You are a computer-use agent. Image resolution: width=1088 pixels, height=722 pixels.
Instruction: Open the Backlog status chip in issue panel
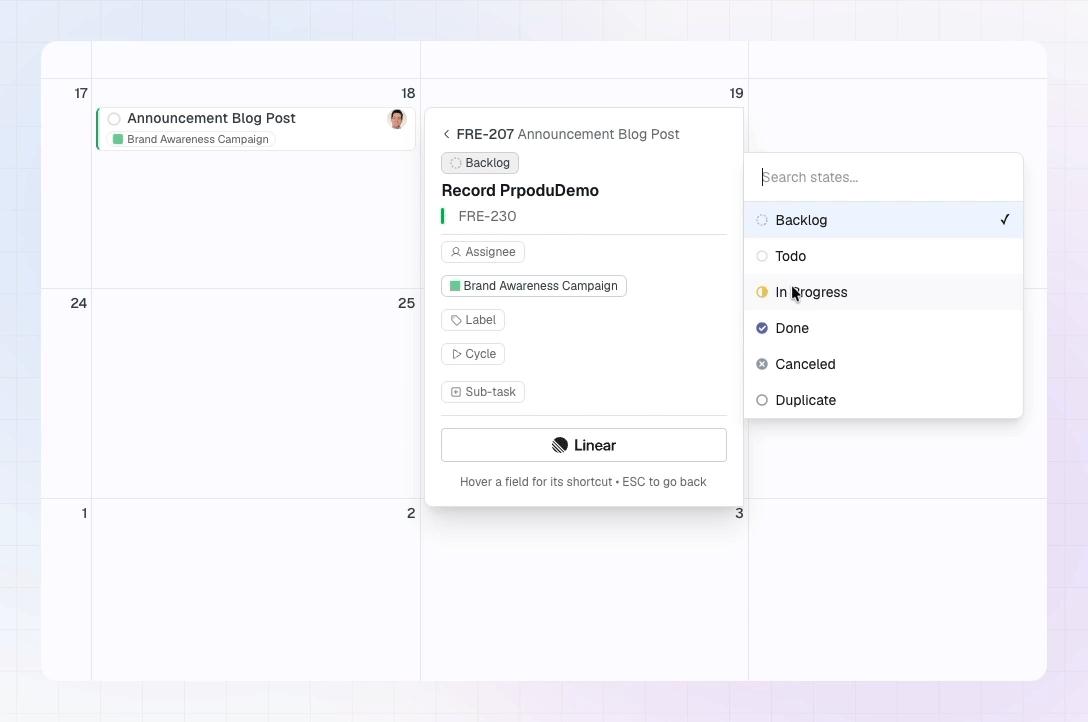(480, 163)
